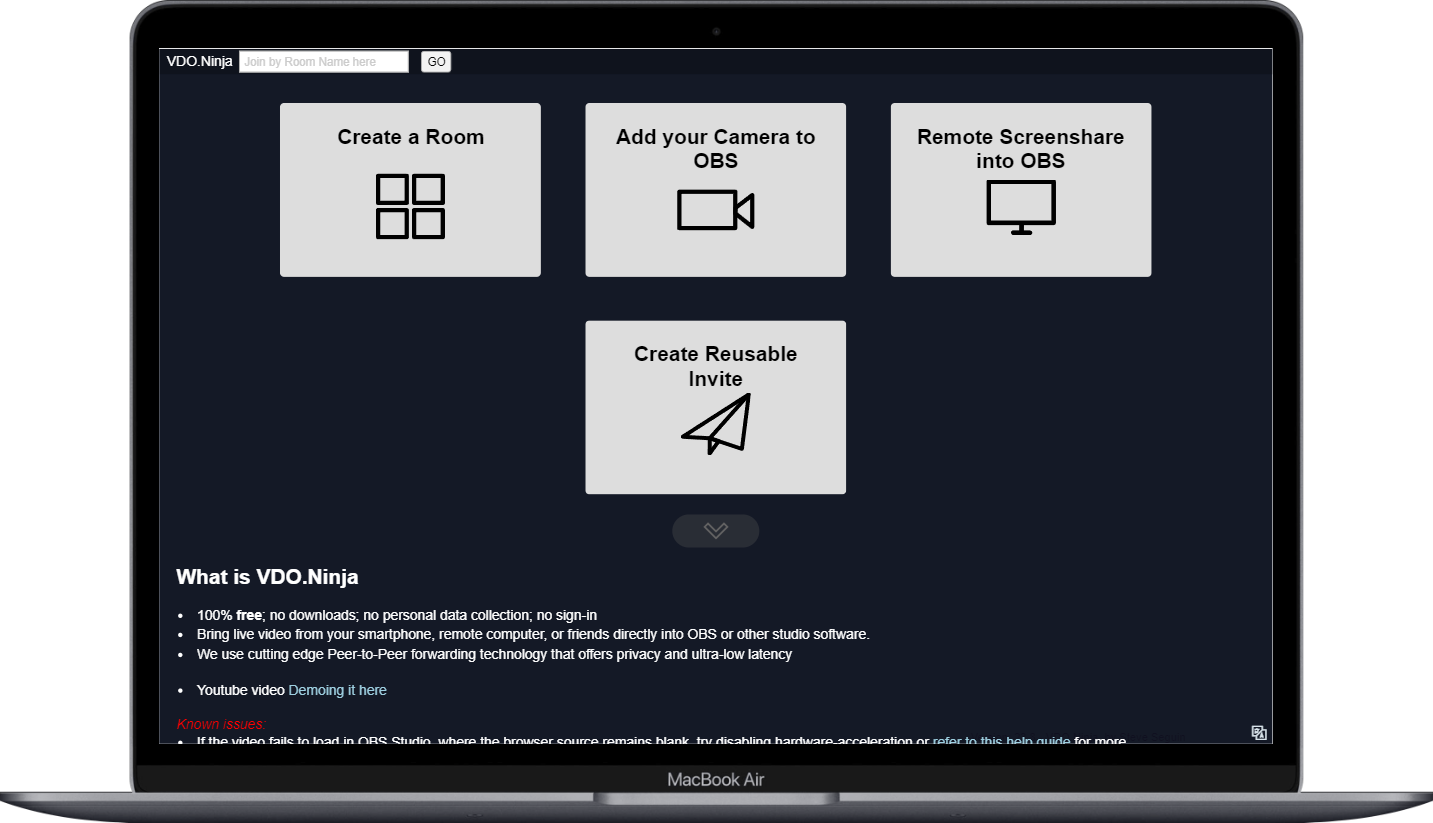This screenshot has width=1433, height=823.
Task: Click the four-square grid room icon
Action: click(x=410, y=207)
